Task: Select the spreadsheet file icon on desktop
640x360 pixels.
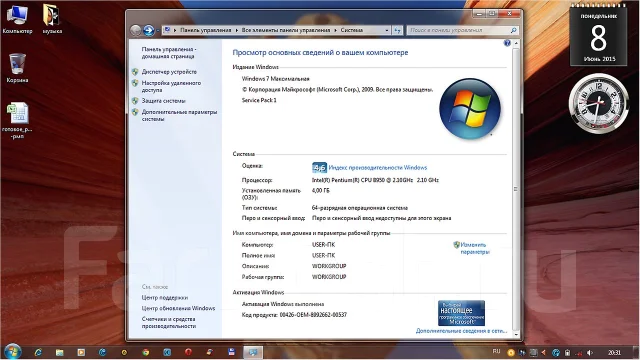Action: click(x=17, y=120)
